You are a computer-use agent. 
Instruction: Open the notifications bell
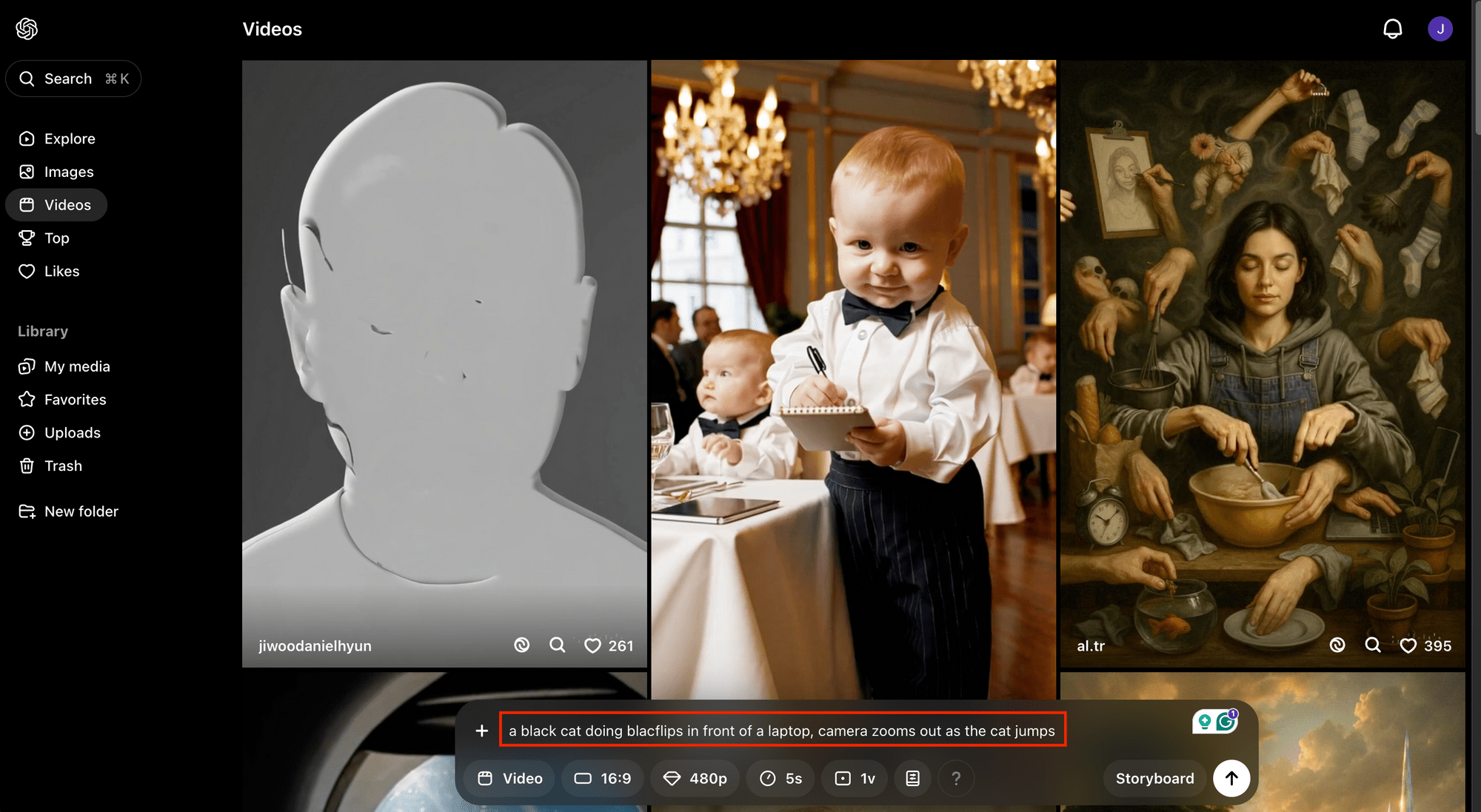1393,29
